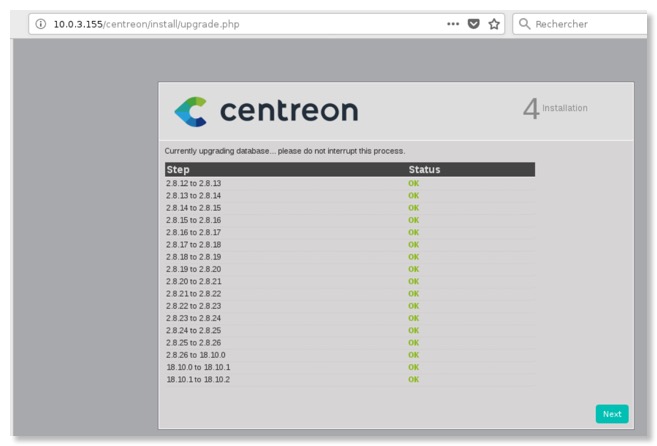Click the step 4 Installation indicator
Viewport: 657px width, 446px height.
click(555, 109)
